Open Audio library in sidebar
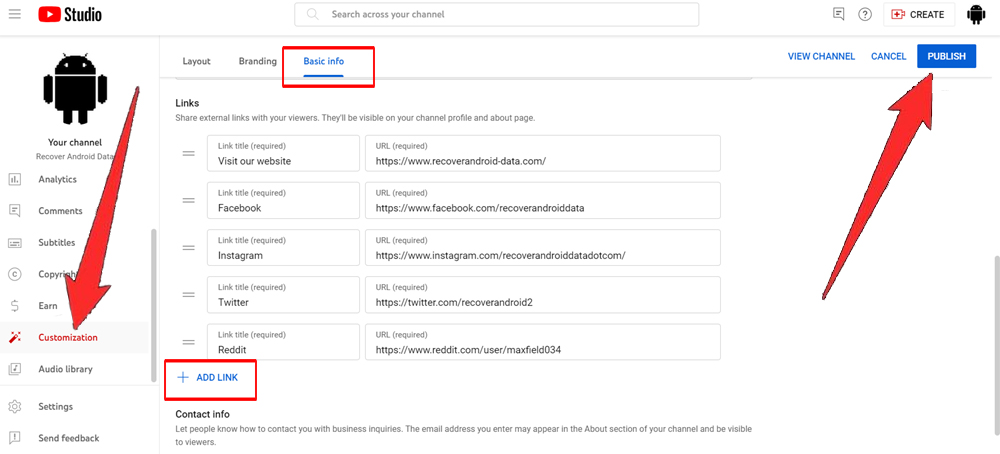Viewport: 1000px width, 454px height. [65, 369]
